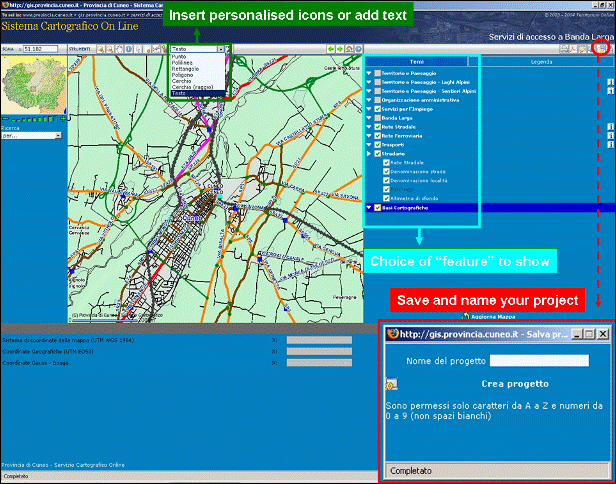The width and height of the screenshot is (616, 484).
Task: Click the home full-extent icon
Action: tap(349, 49)
